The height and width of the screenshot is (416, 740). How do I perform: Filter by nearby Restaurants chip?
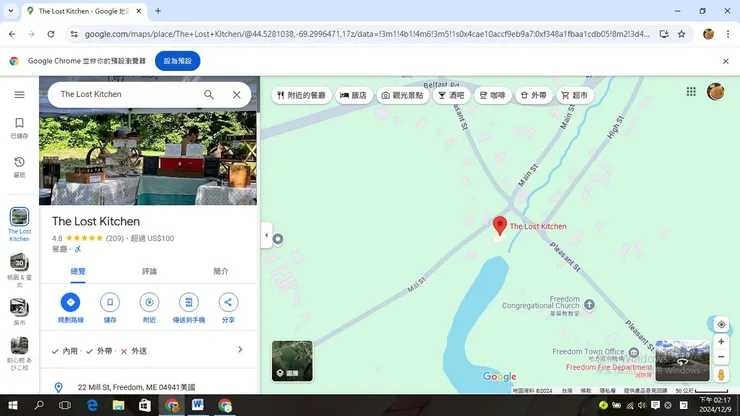302,95
